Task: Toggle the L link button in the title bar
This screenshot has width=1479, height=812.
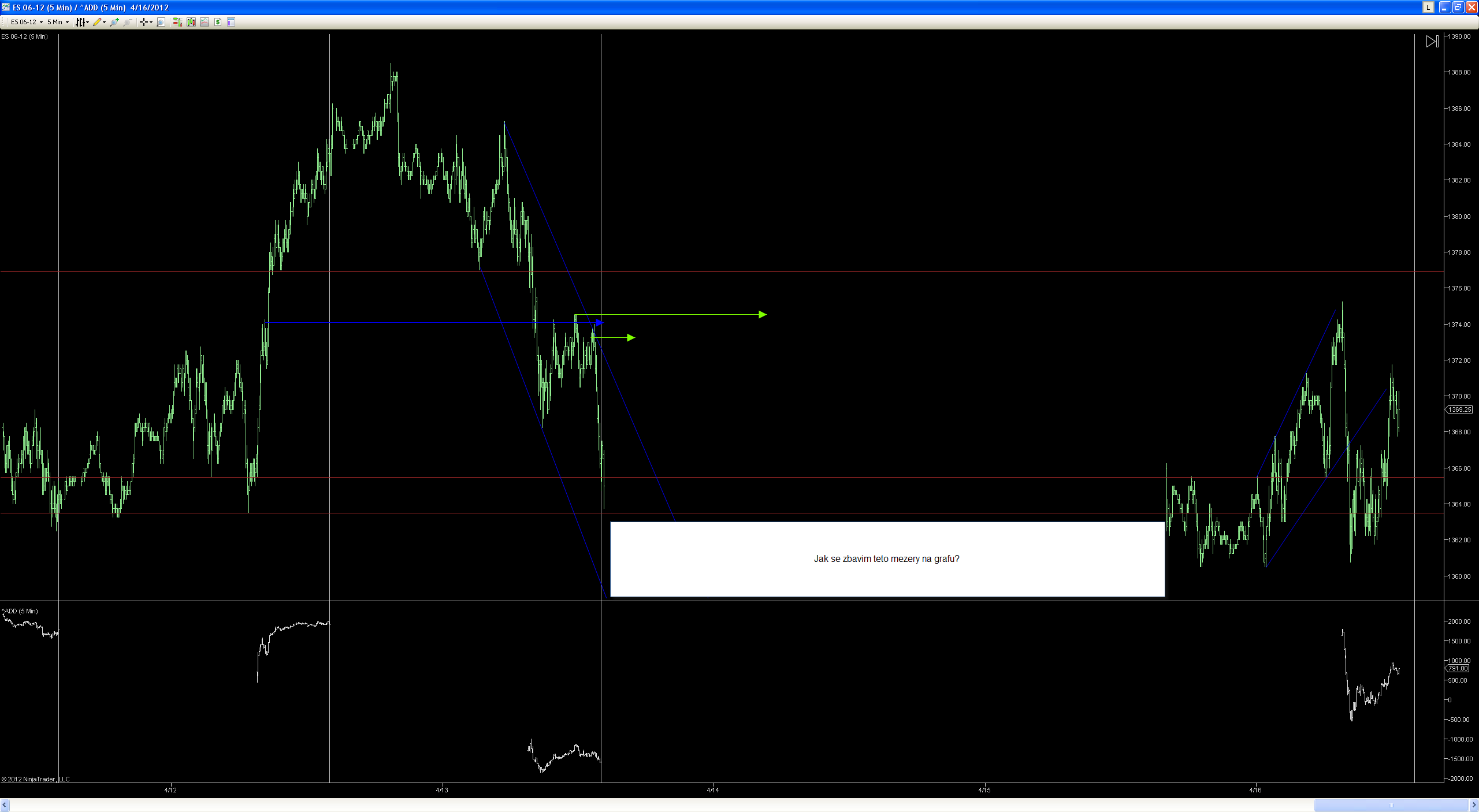Action: [1428, 8]
